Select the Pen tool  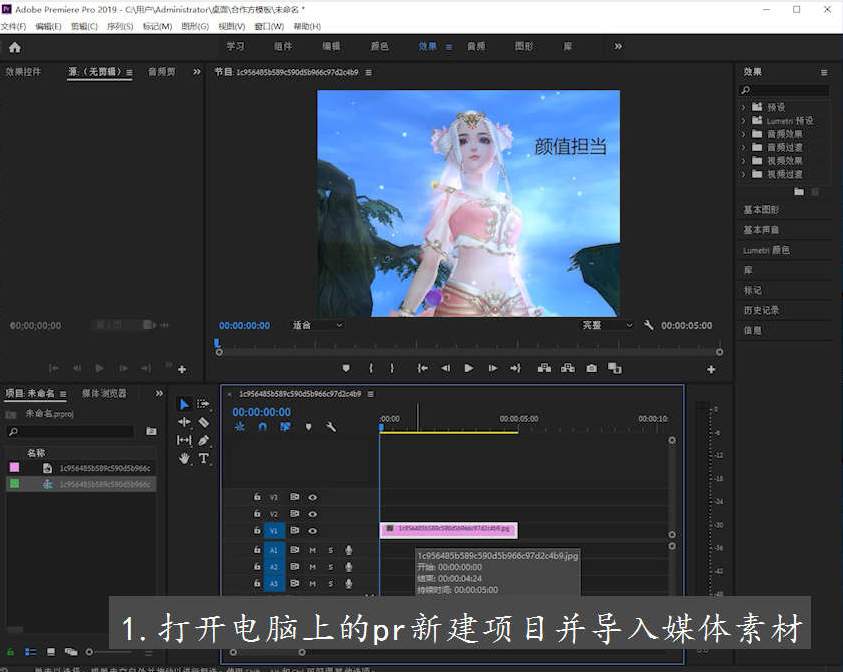point(204,440)
